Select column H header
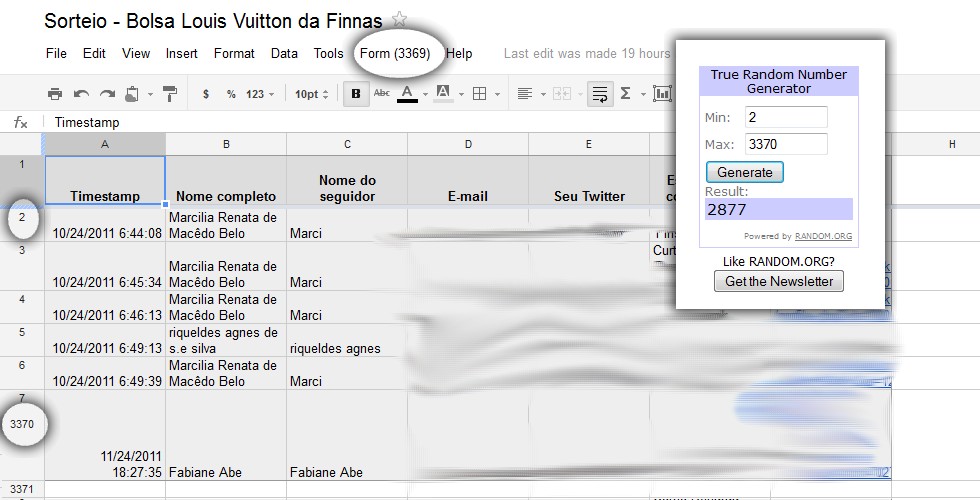This screenshot has width=980, height=500. 952,144
